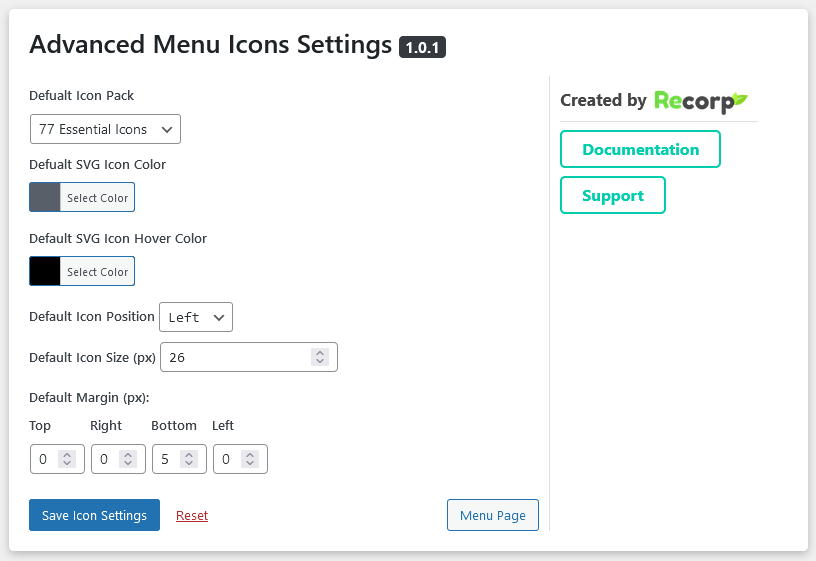This screenshot has height=561, width=816.
Task: Click the Reset link
Action: coord(192,516)
